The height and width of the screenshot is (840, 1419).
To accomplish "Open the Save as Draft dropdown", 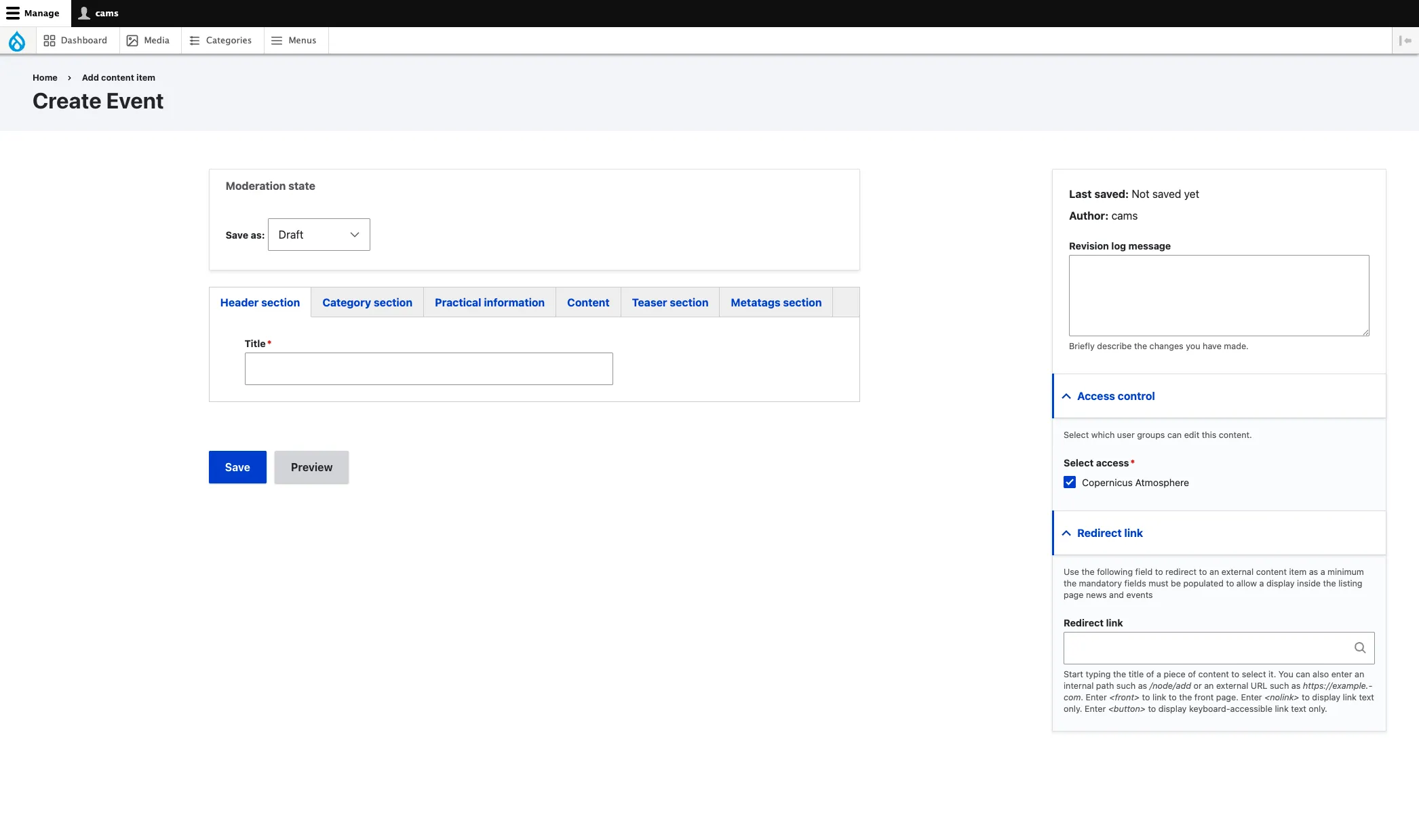I will tap(319, 235).
